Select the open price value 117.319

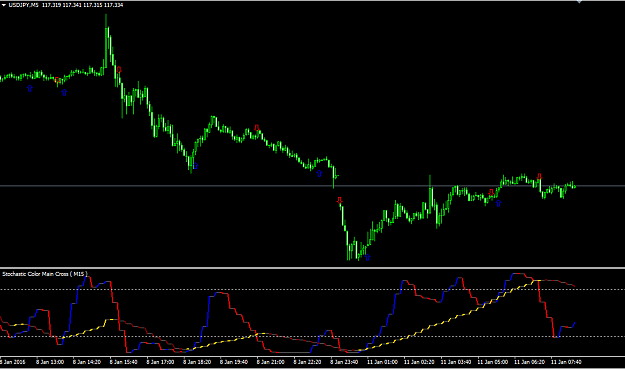(51, 5)
